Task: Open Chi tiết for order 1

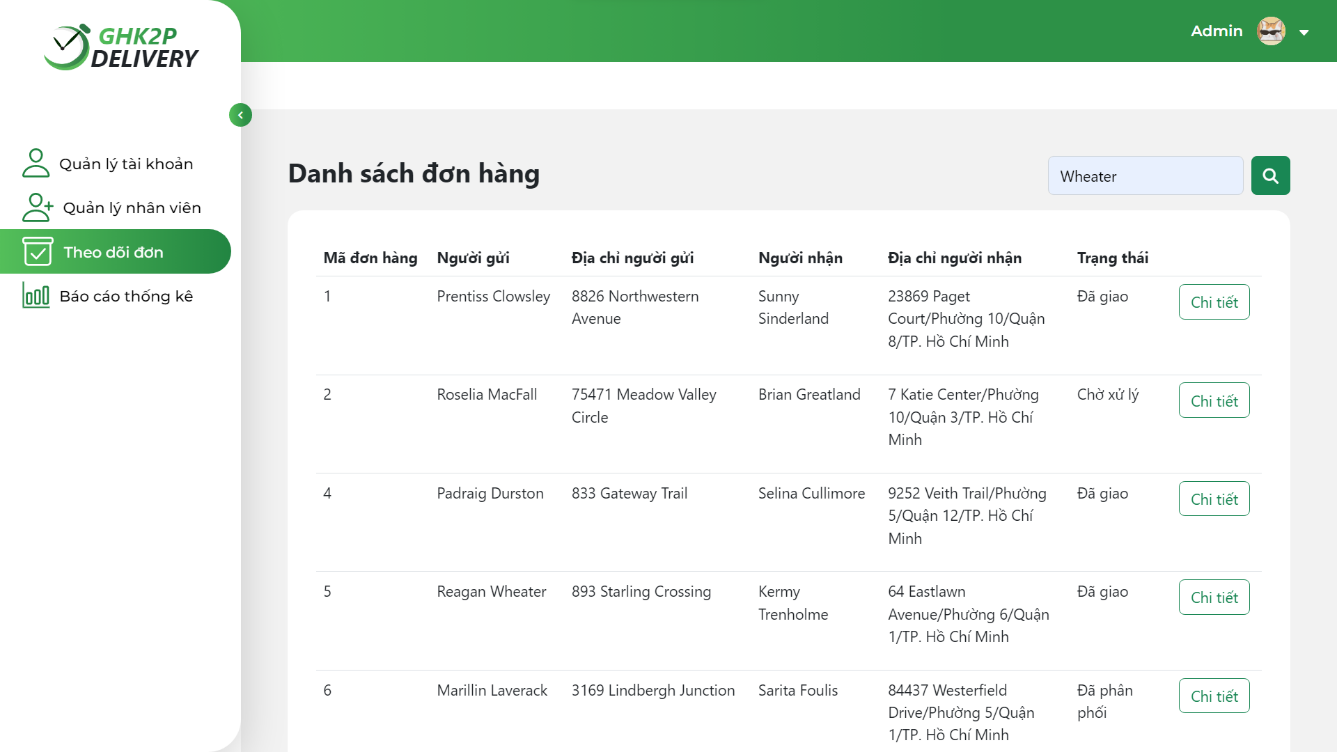Action: pos(1214,302)
